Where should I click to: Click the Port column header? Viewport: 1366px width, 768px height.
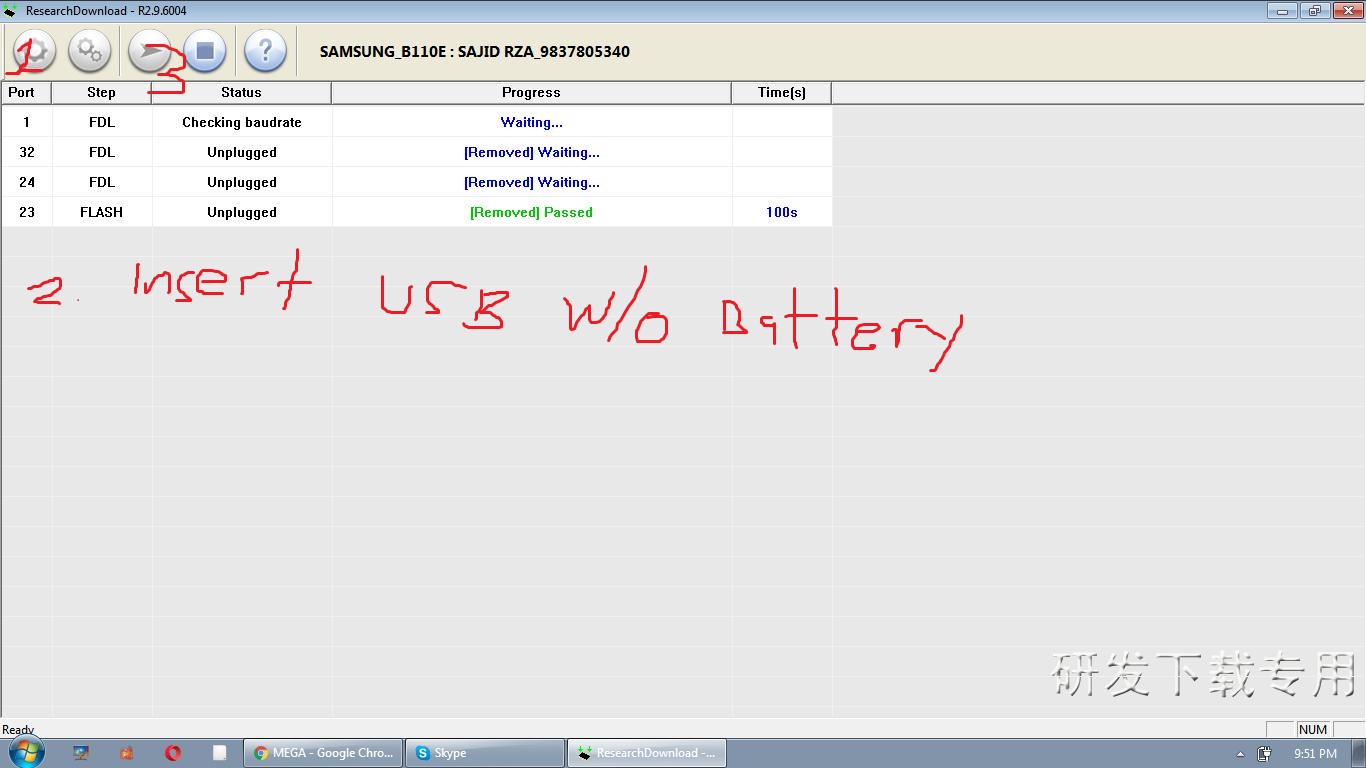pyautogui.click(x=26, y=92)
